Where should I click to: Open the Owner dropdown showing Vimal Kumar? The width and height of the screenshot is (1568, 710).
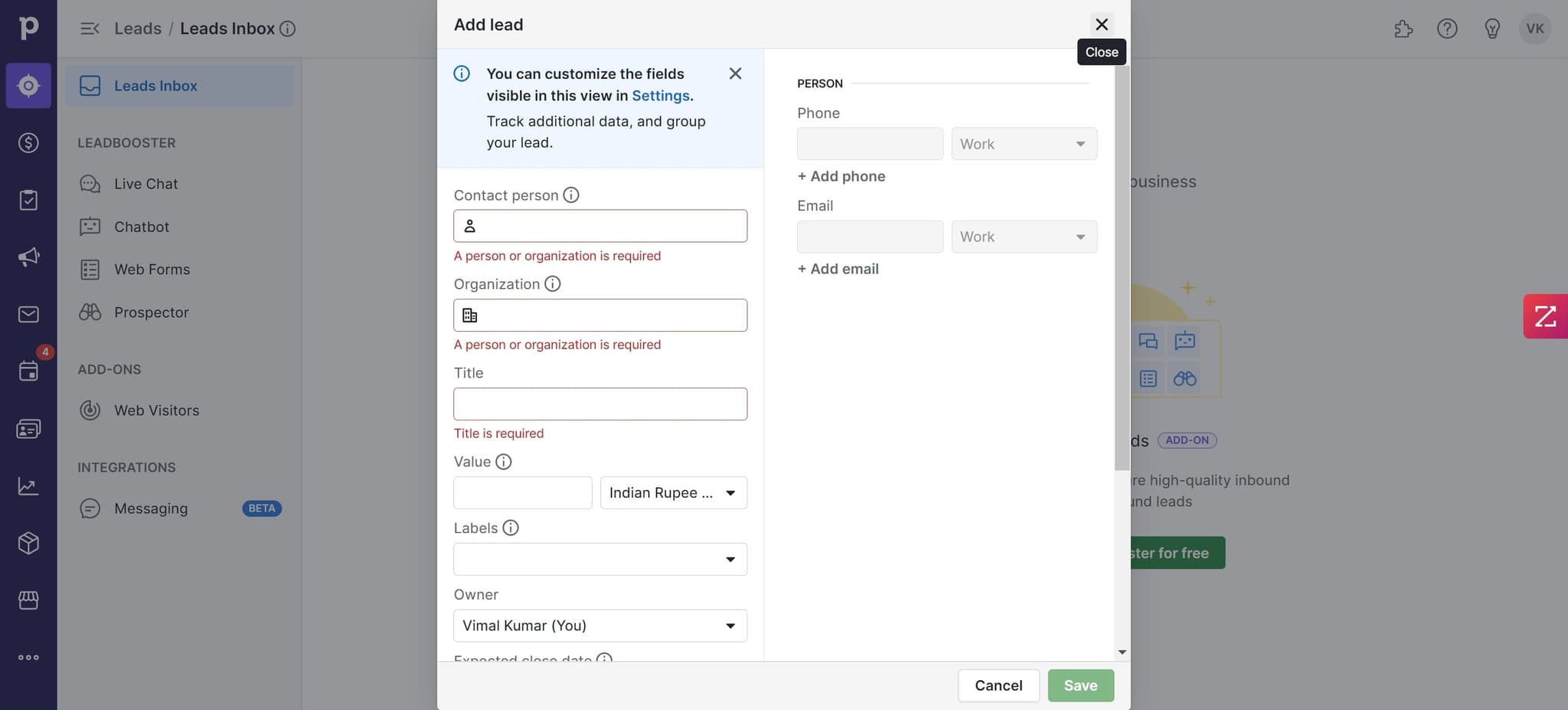pyautogui.click(x=599, y=626)
